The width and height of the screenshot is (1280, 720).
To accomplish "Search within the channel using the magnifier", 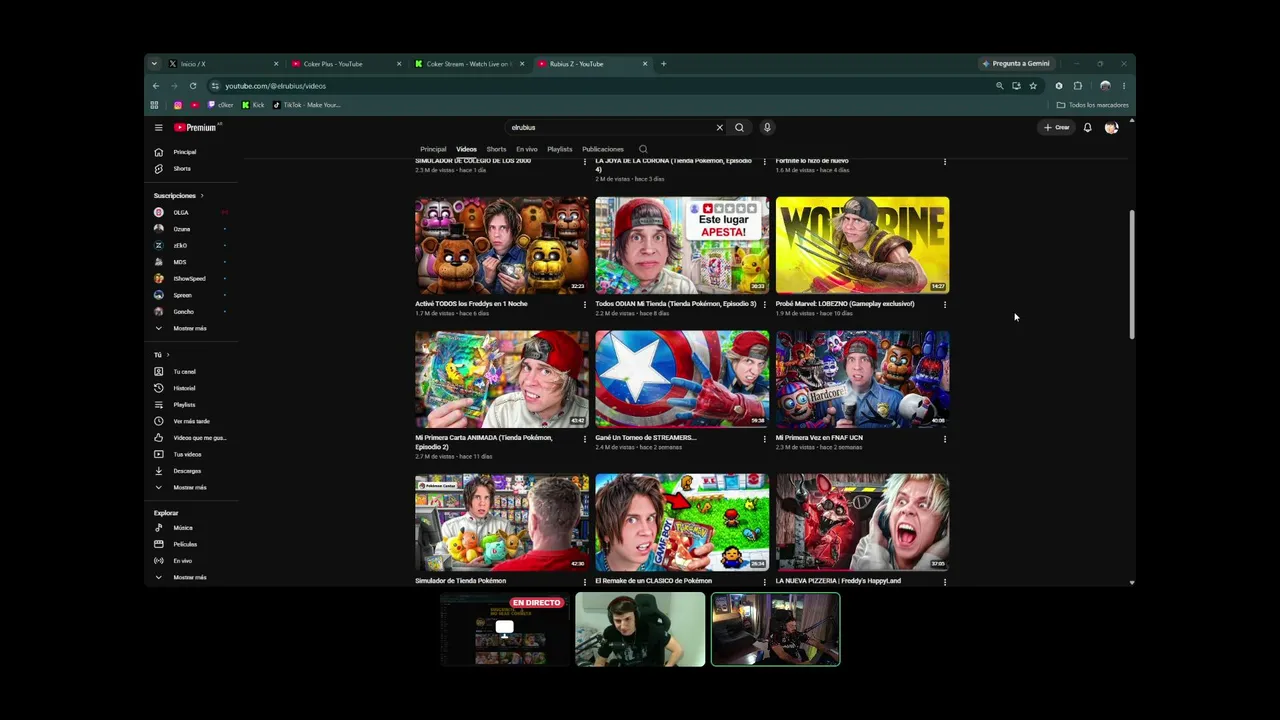I will pyautogui.click(x=643, y=149).
